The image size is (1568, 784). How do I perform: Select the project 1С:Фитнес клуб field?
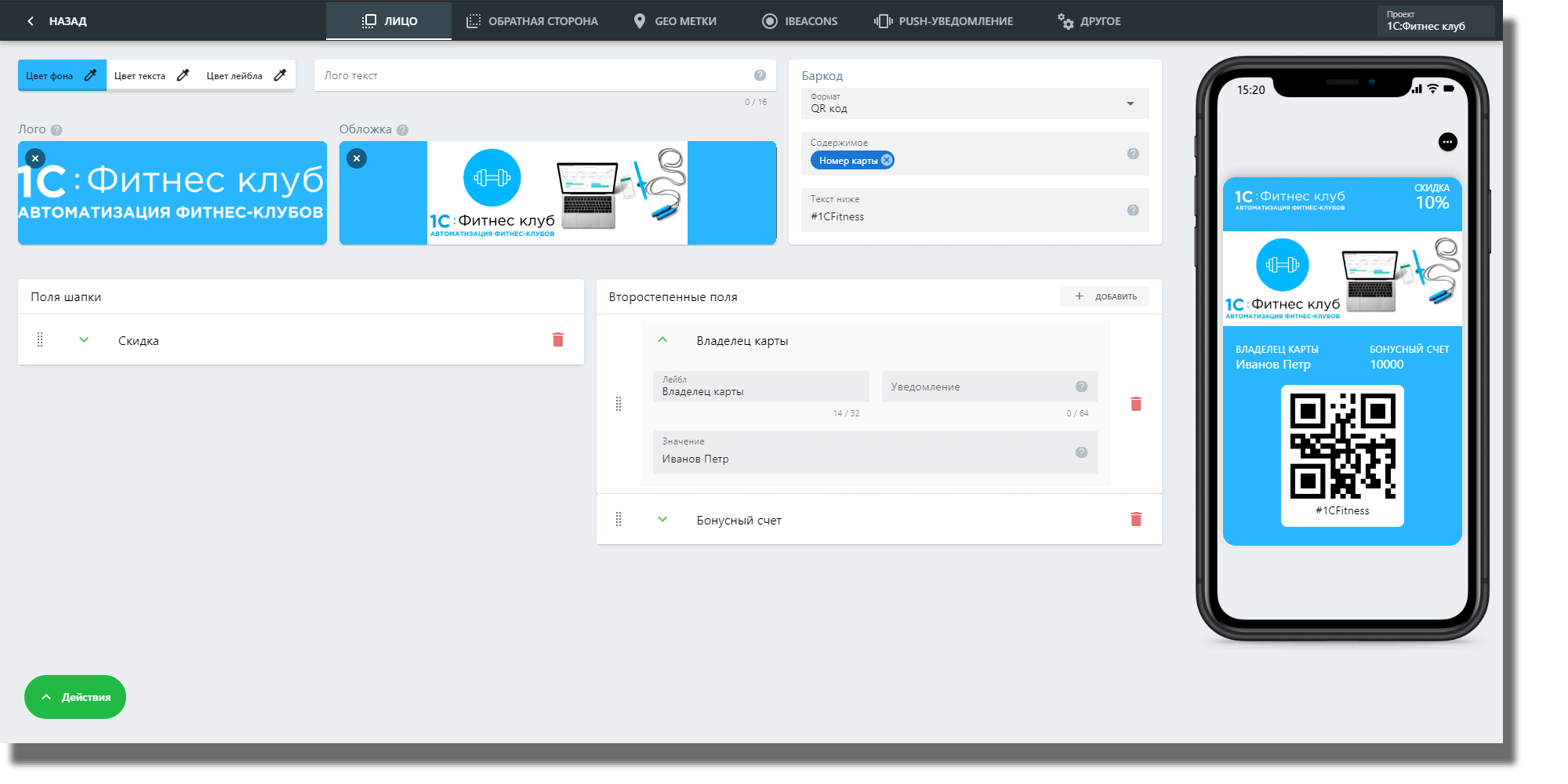pos(1436,21)
